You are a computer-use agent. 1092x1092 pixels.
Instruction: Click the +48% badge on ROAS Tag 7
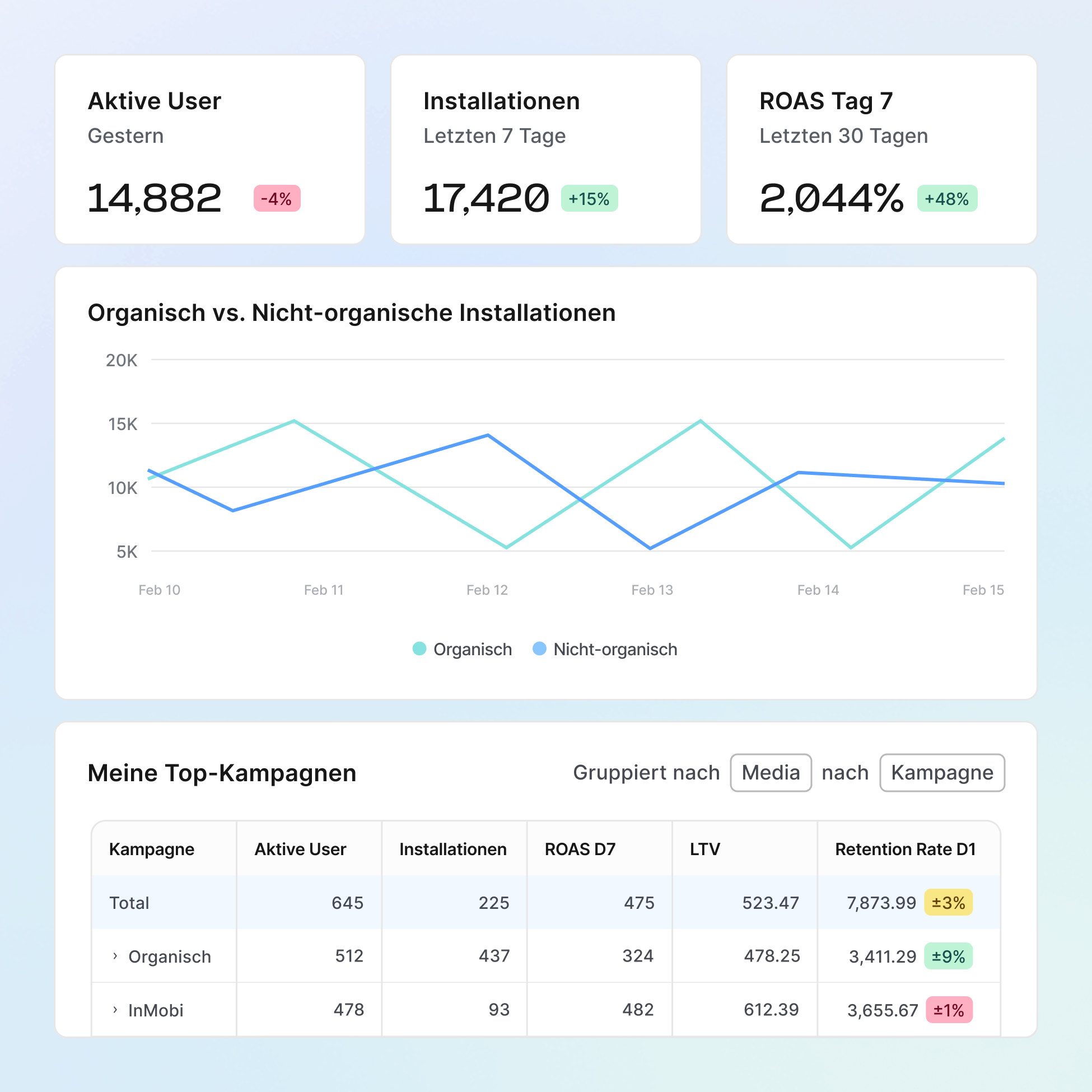click(947, 198)
